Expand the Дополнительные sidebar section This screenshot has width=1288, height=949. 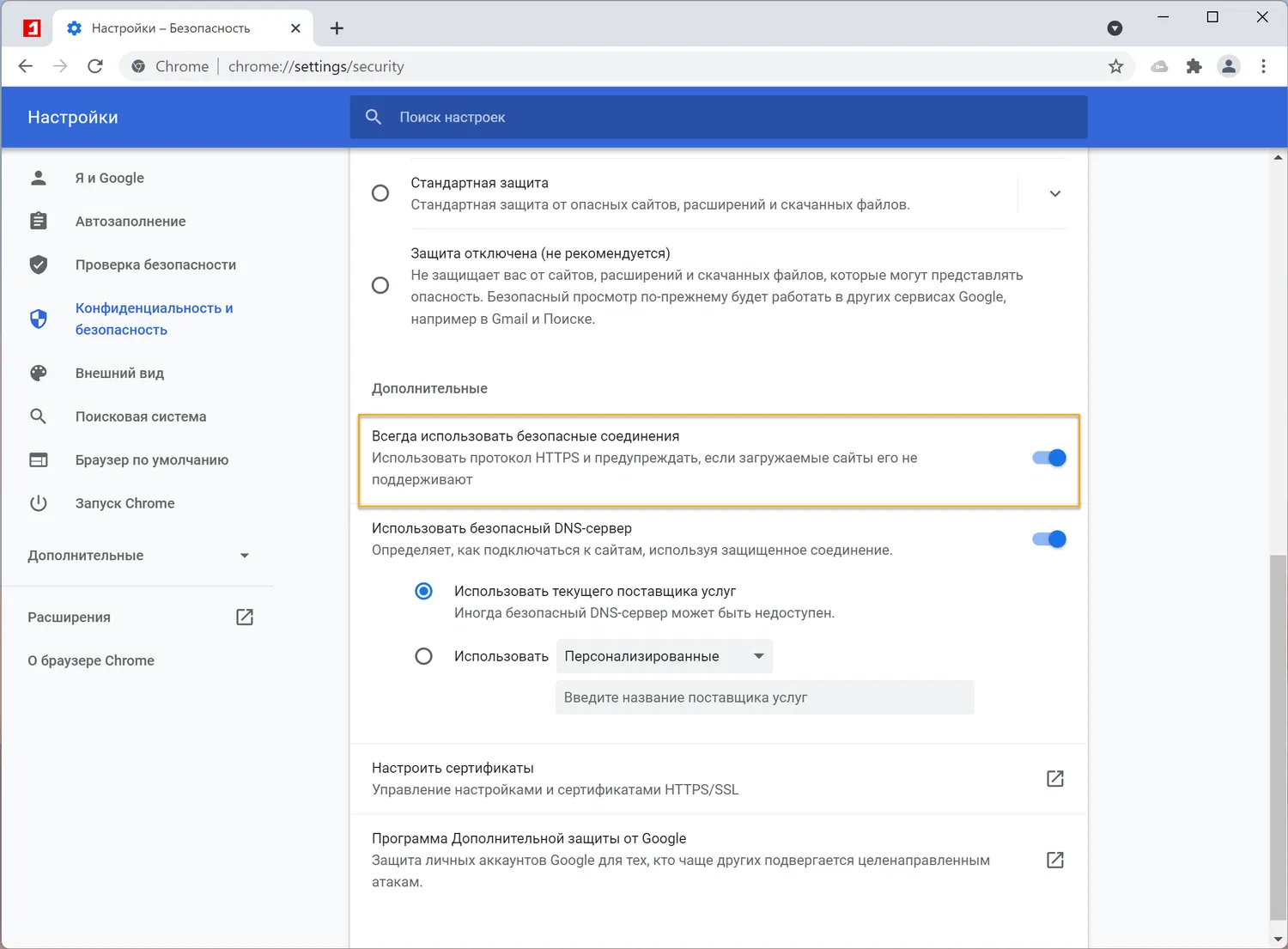click(137, 556)
